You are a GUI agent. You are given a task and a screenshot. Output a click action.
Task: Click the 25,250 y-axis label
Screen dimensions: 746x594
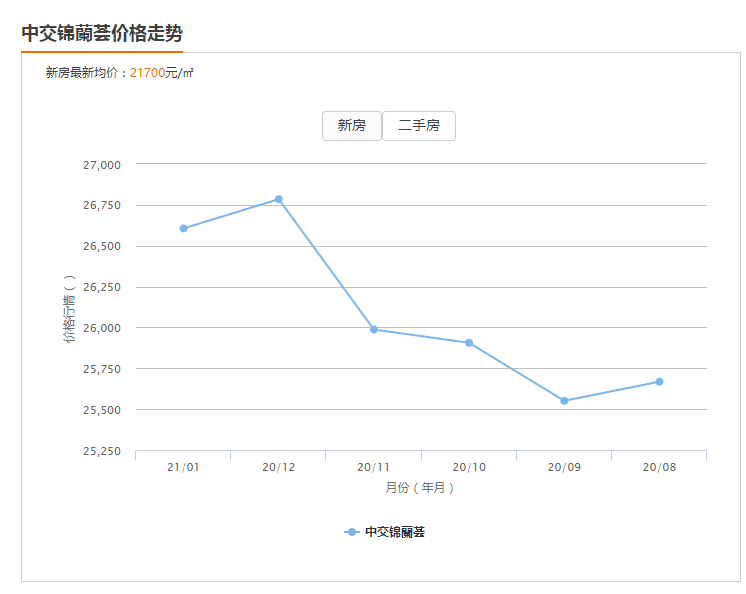pyautogui.click(x=102, y=451)
